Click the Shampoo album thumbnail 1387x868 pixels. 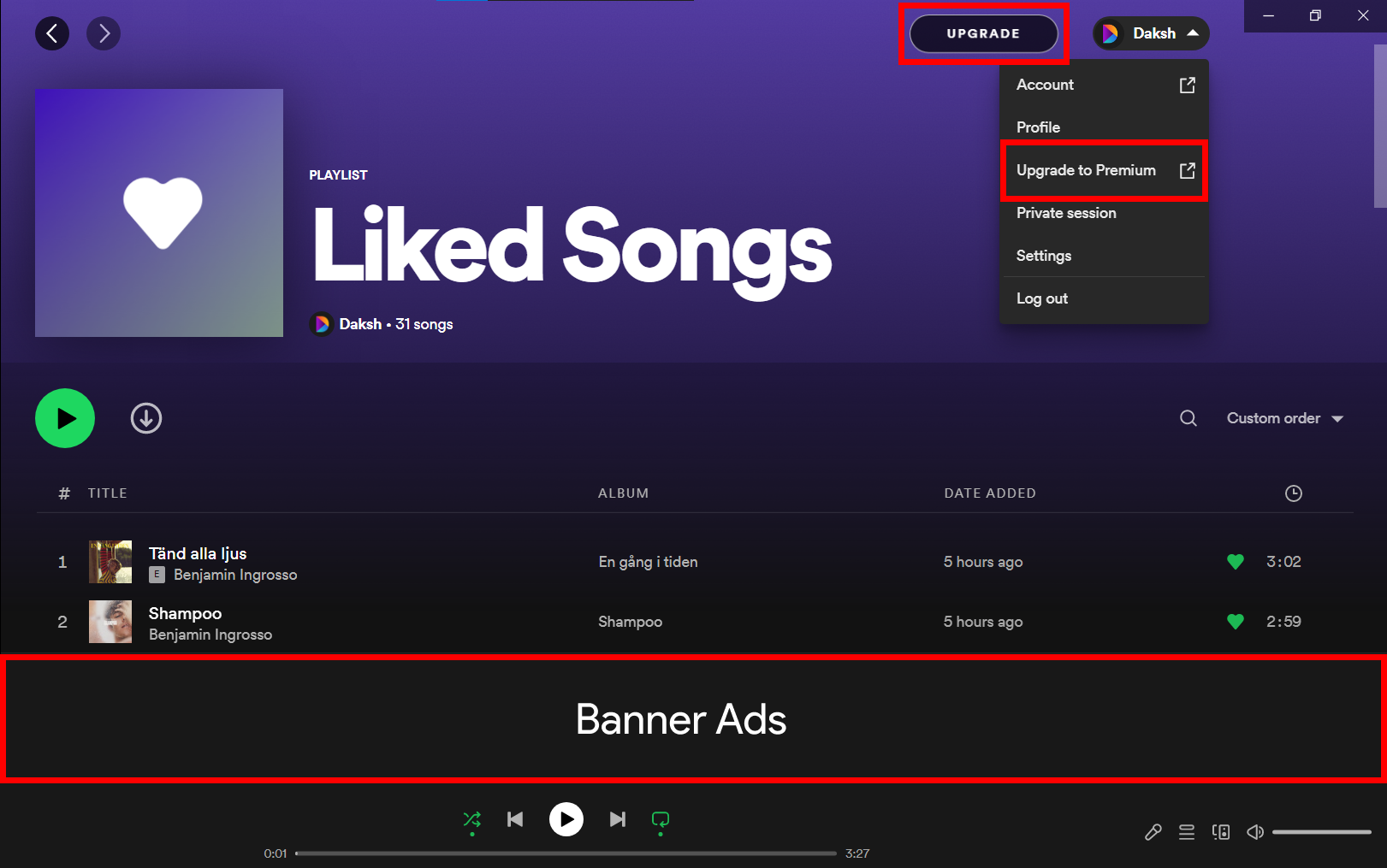[110, 622]
